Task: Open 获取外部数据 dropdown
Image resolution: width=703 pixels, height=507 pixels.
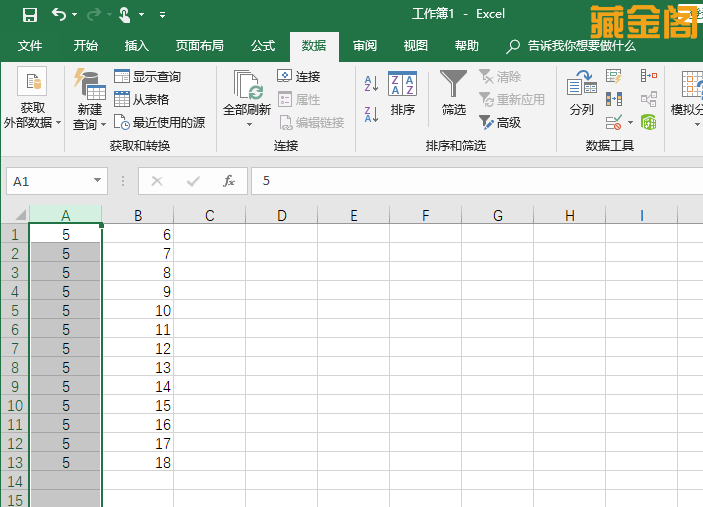Action: [x=32, y=98]
